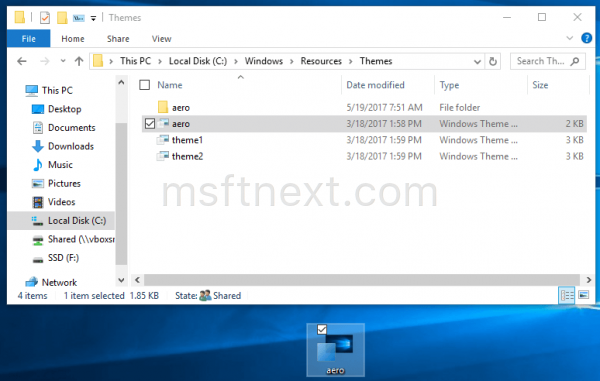The width and height of the screenshot is (600, 381).
Task: Sort by the Size column
Action: point(540,85)
